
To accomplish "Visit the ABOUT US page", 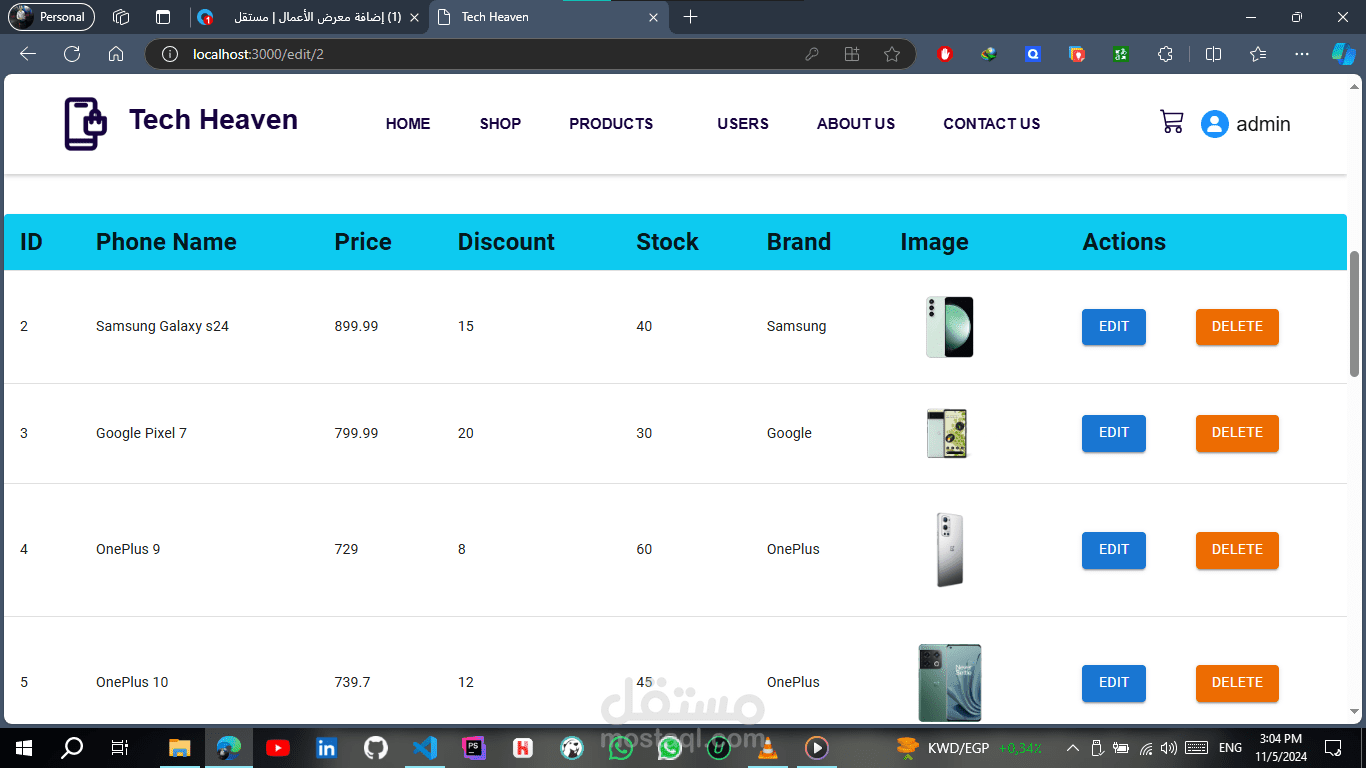I will (856, 124).
